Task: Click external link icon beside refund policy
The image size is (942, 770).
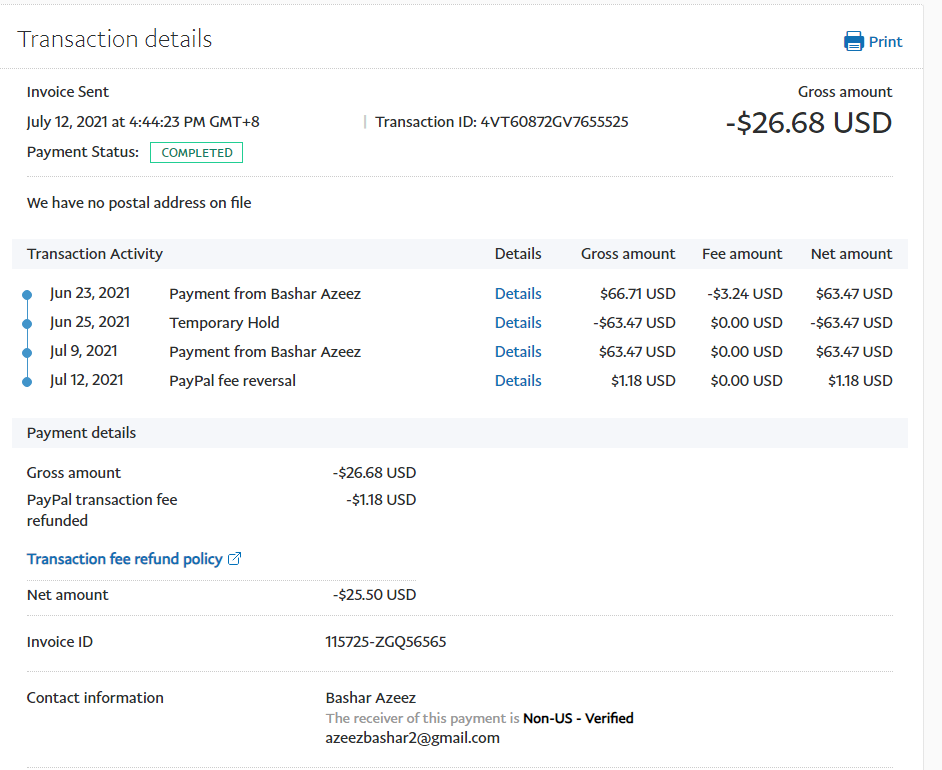Action: coord(235,559)
